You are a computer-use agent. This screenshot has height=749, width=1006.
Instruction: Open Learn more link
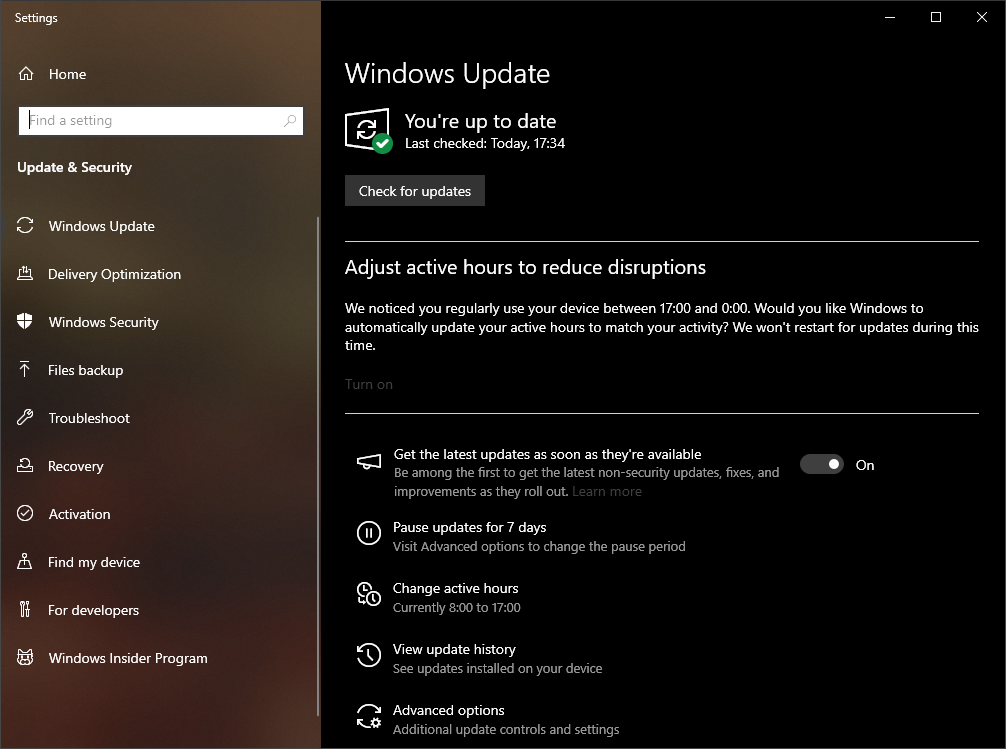(x=606, y=492)
